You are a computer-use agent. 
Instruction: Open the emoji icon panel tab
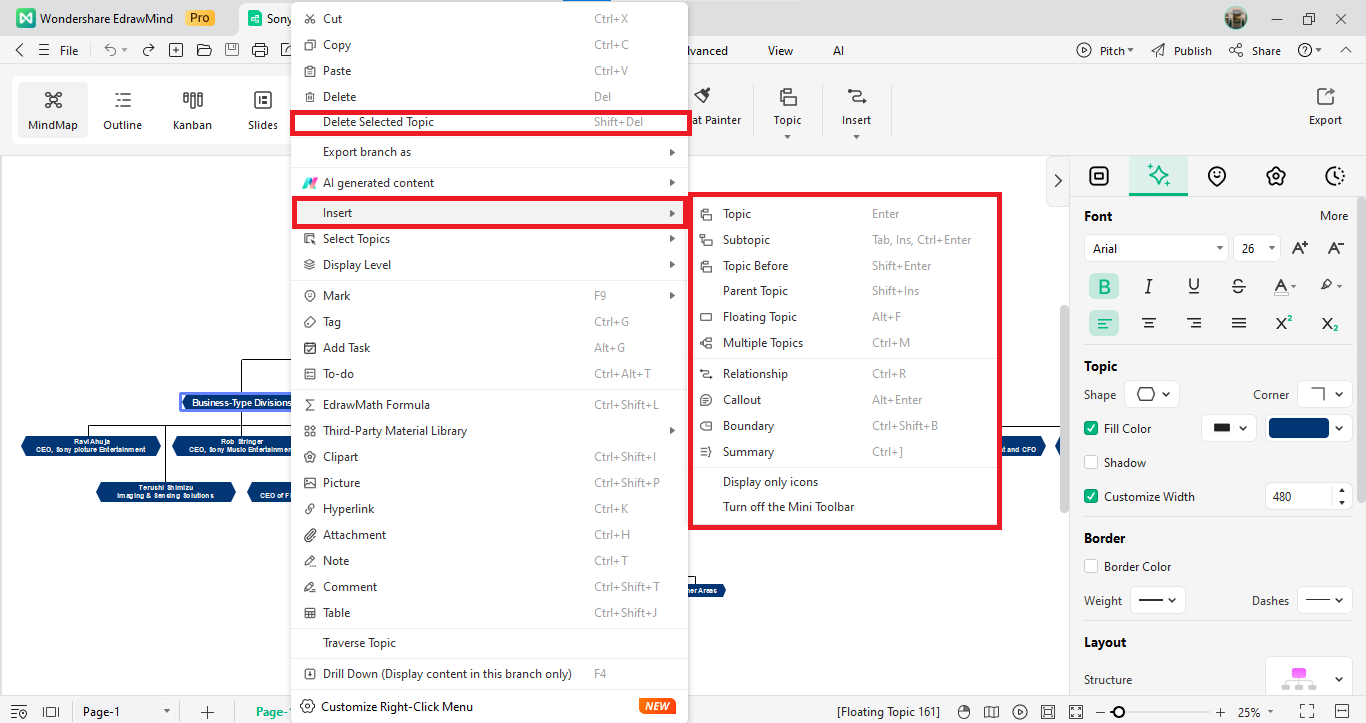[x=1217, y=176]
